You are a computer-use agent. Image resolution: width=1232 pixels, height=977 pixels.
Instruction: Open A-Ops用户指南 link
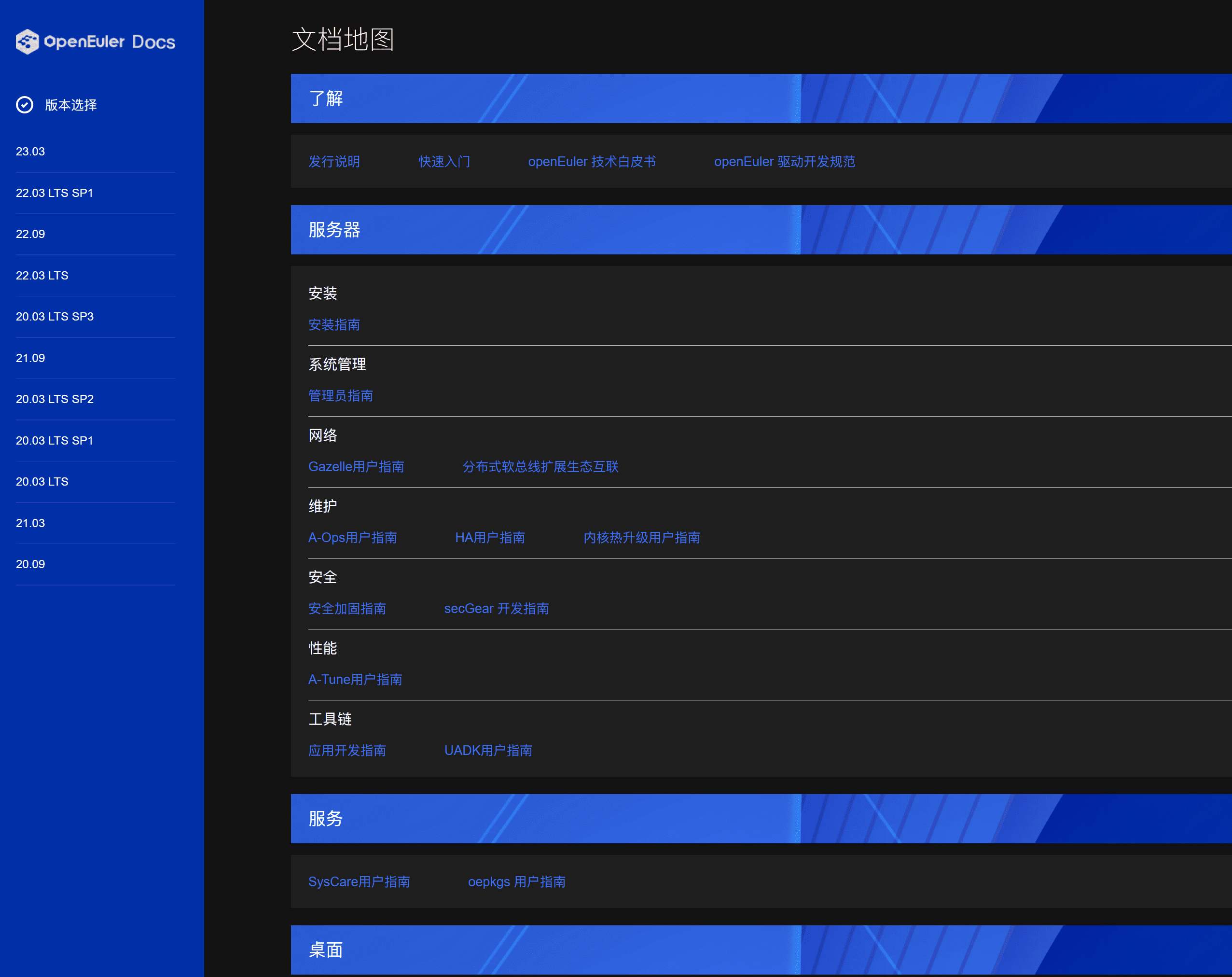pos(353,537)
